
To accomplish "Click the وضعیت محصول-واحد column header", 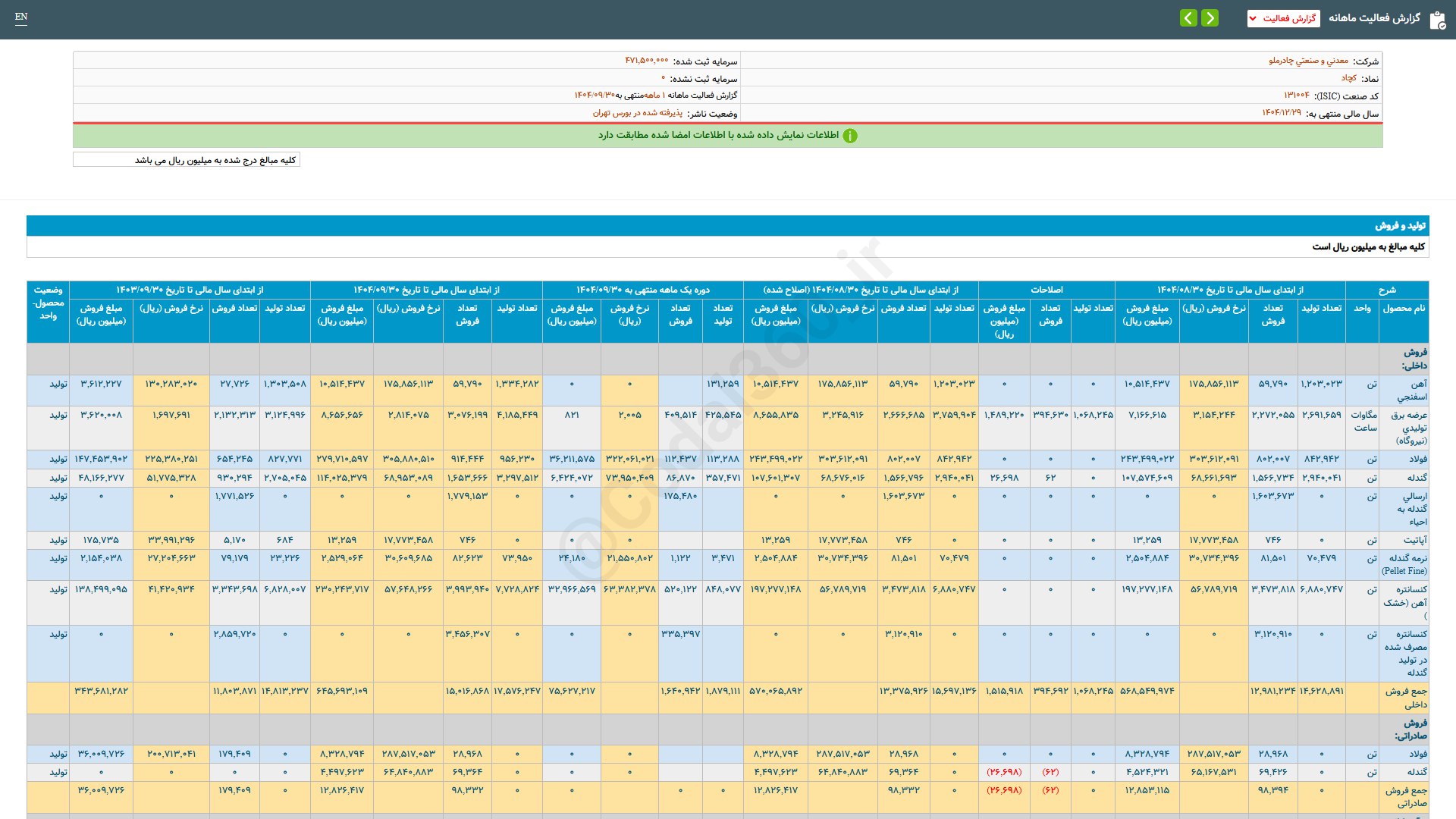I will [48, 303].
